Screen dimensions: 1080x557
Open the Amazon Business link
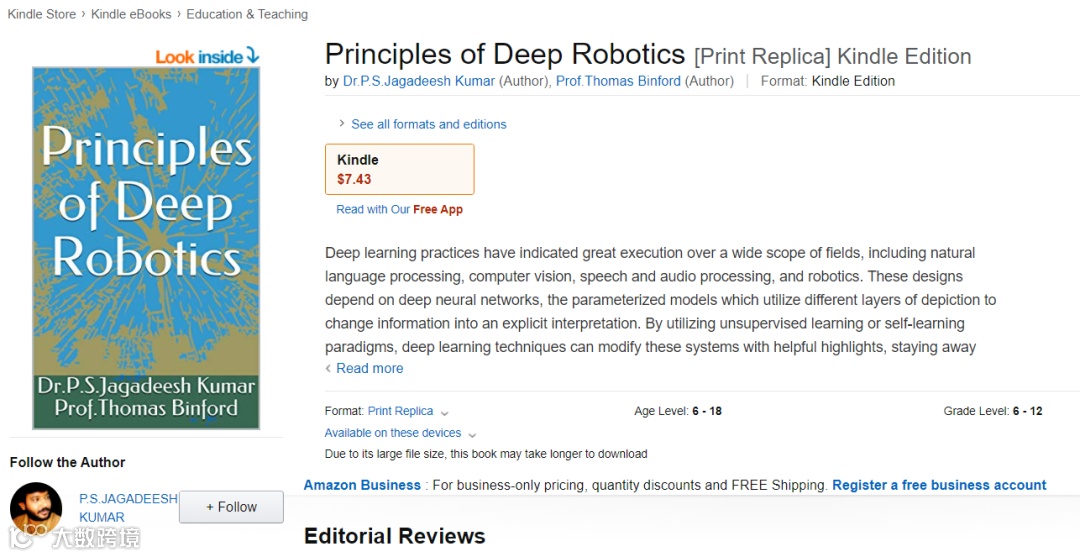[x=362, y=485]
